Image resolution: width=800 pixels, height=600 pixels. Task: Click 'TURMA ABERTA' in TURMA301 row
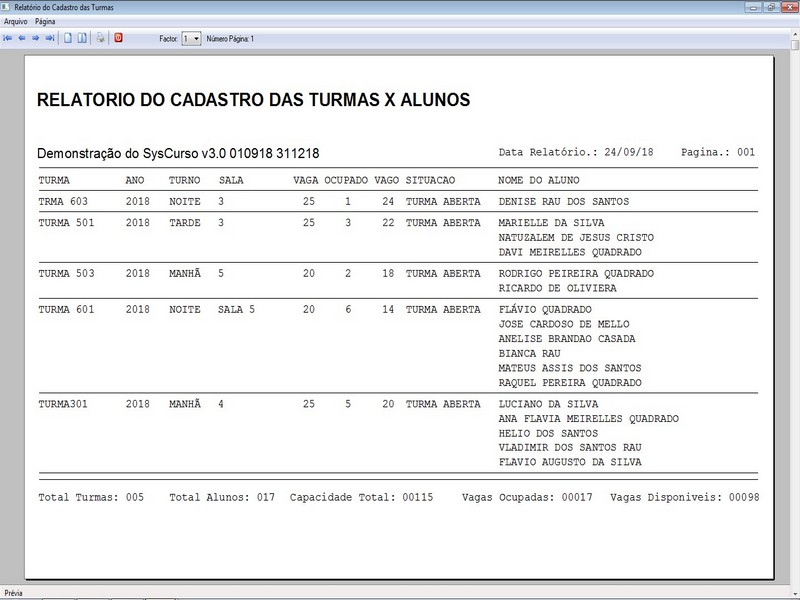(443, 404)
